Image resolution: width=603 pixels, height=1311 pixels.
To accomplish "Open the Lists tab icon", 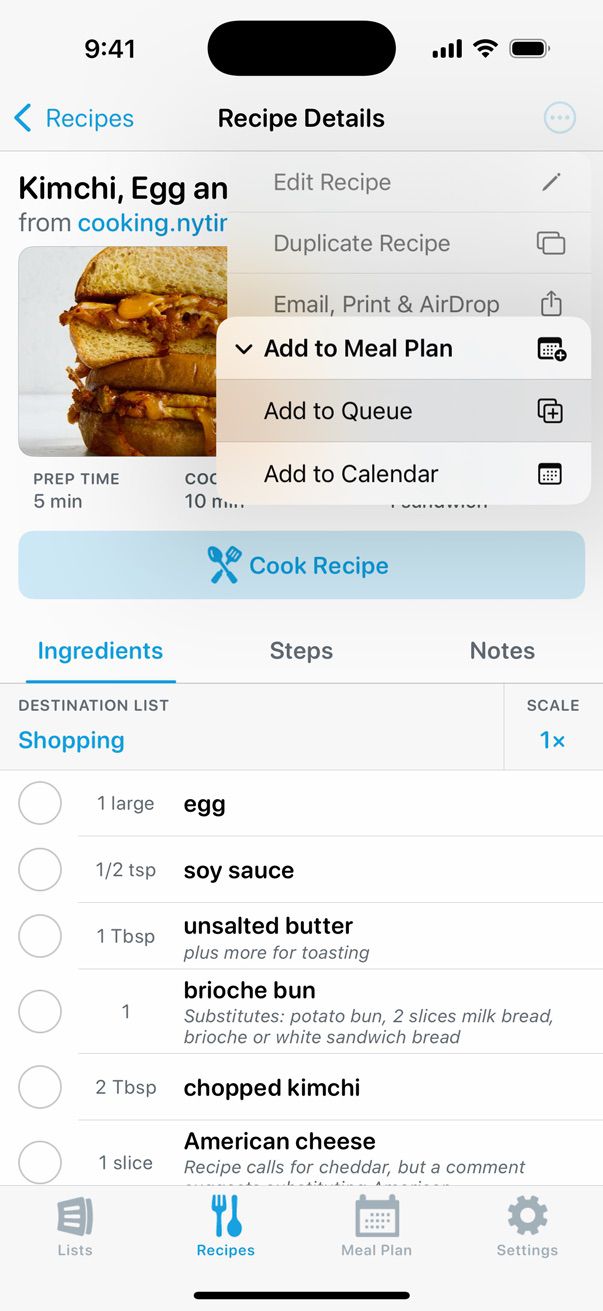I will 75,1217.
